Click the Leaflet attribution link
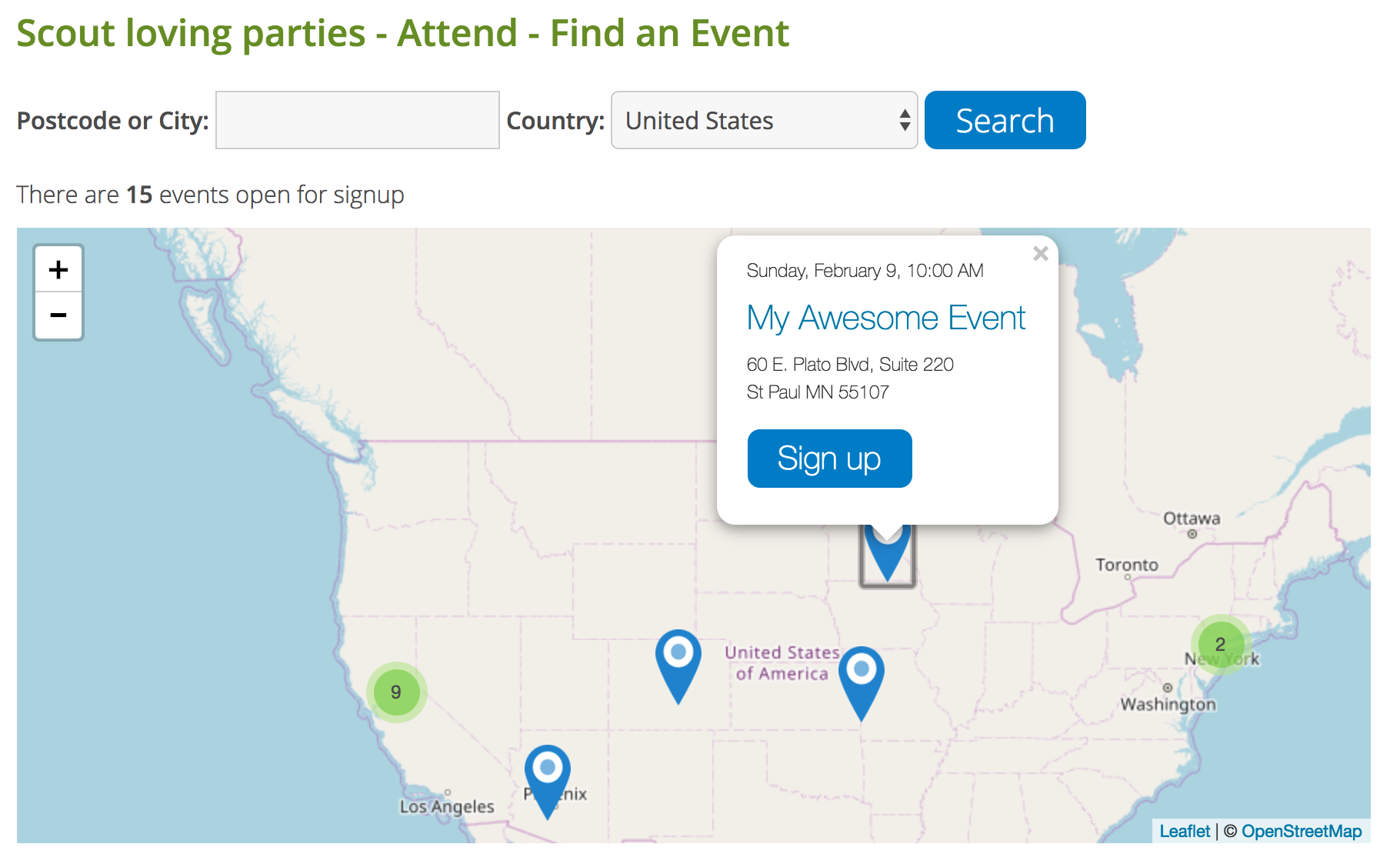Image resolution: width=1400 pixels, height=854 pixels. click(1184, 831)
